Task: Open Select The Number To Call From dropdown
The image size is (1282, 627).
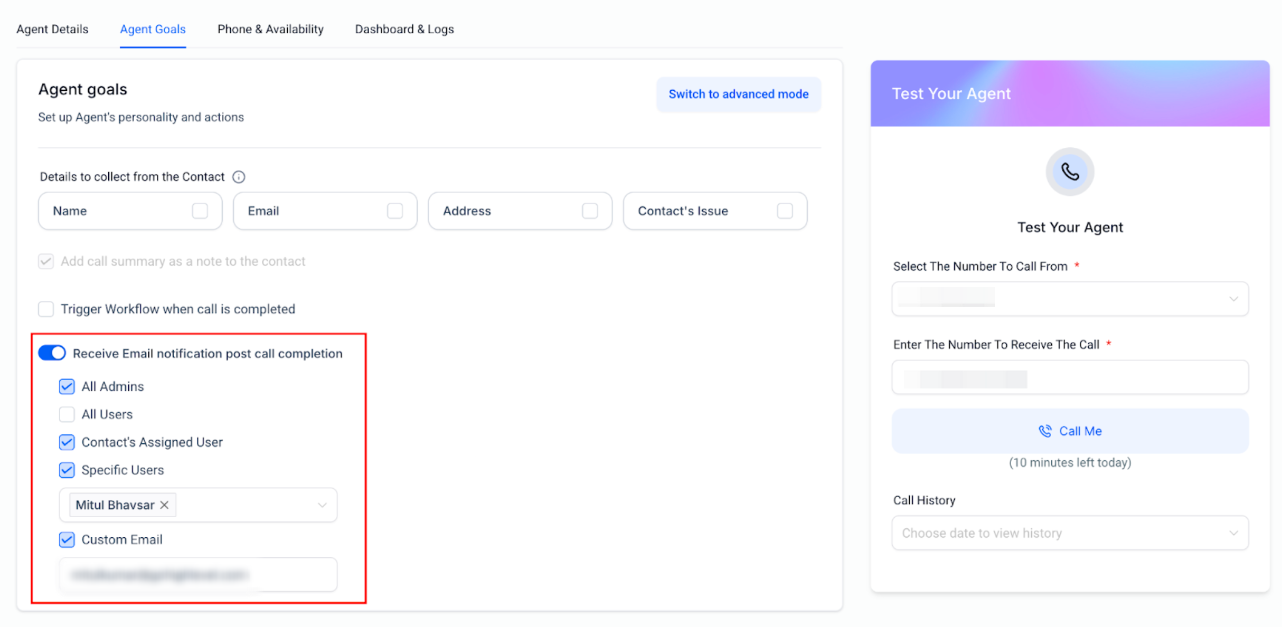Action: [x=1070, y=298]
